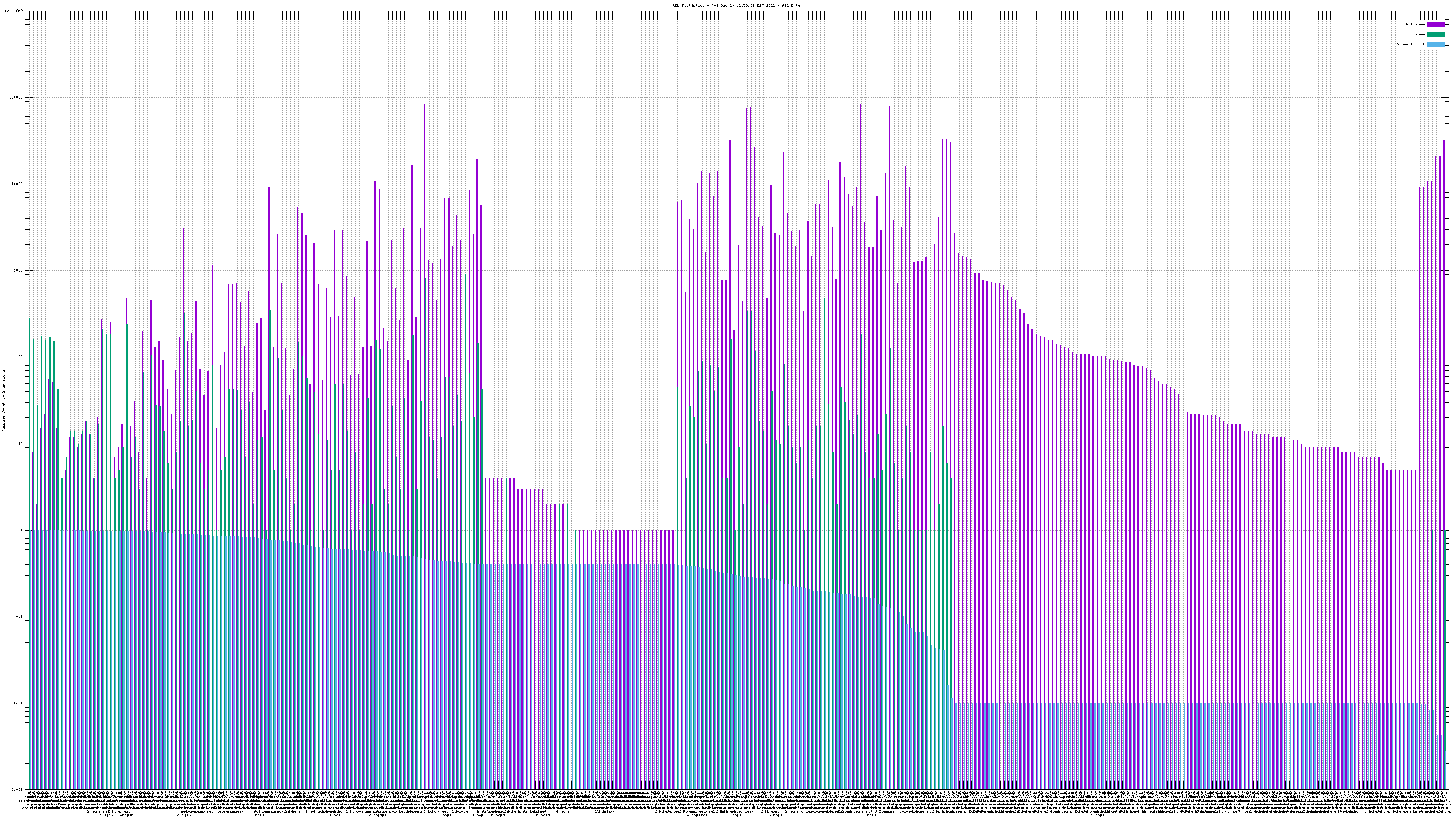Click the 1x10^(6) top y-axis label
Viewport: 1456px width, 819px height.
pyautogui.click(x=14, y=11)
